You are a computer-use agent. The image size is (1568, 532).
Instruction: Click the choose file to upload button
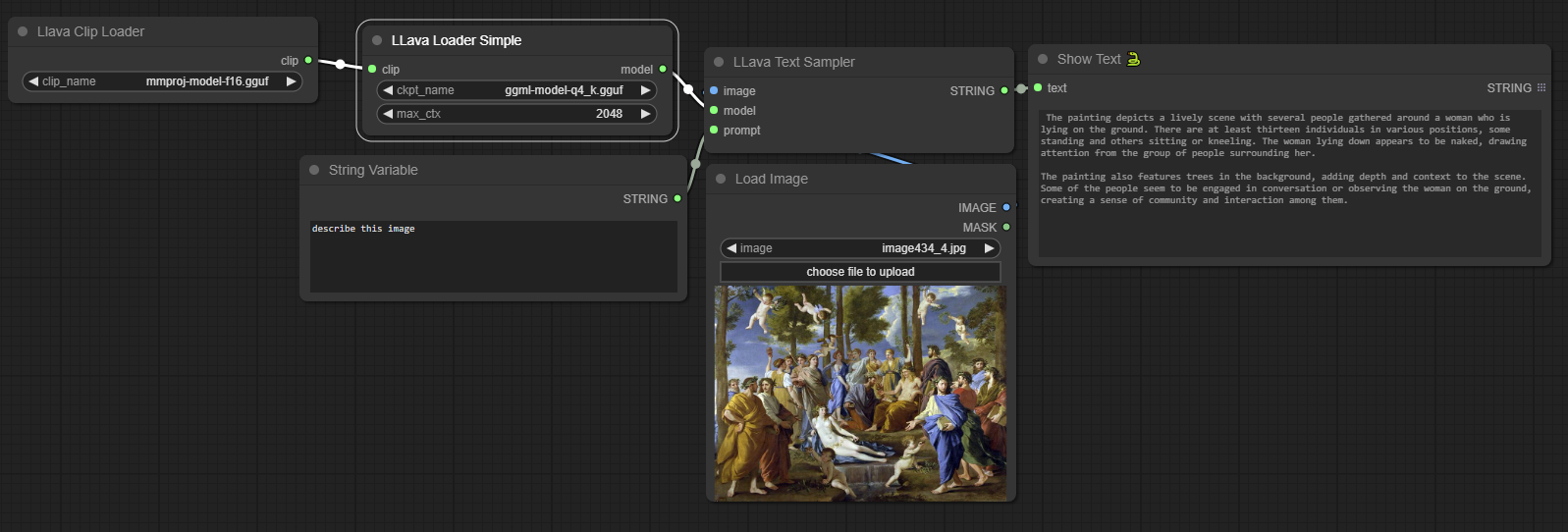tap(860, 272)
